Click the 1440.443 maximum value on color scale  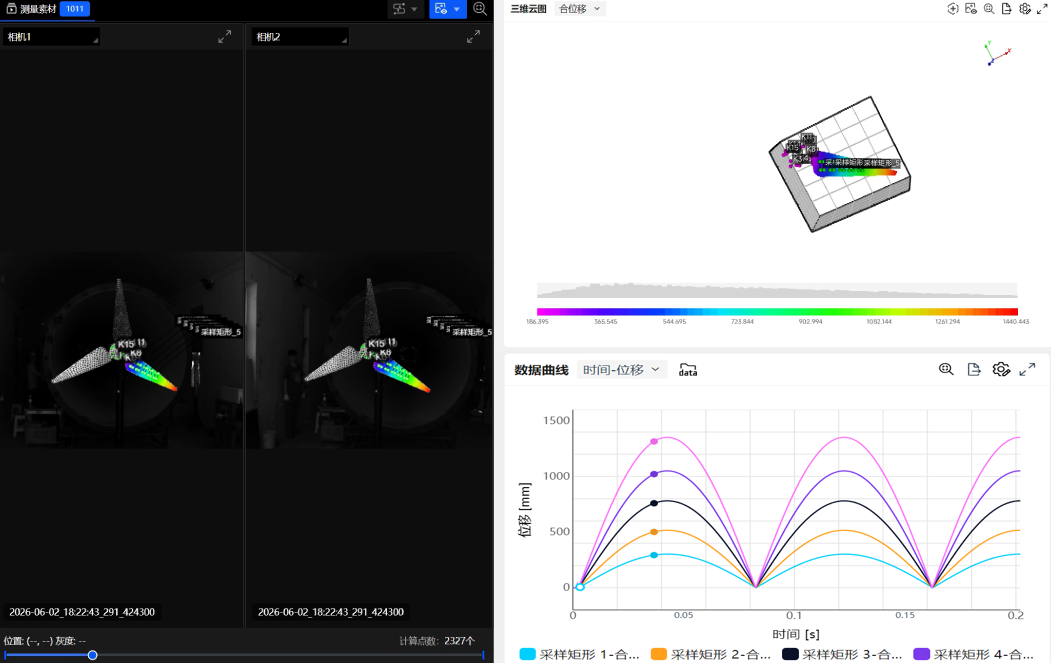[1015, 322]
